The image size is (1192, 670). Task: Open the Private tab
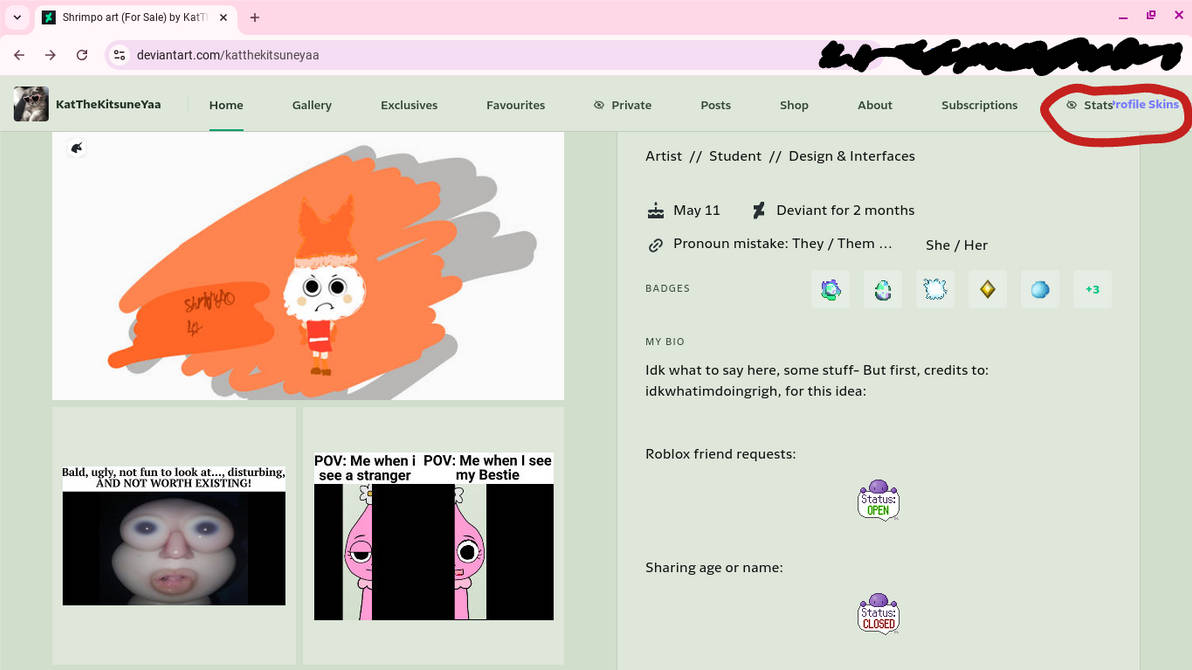coord(623,105)
